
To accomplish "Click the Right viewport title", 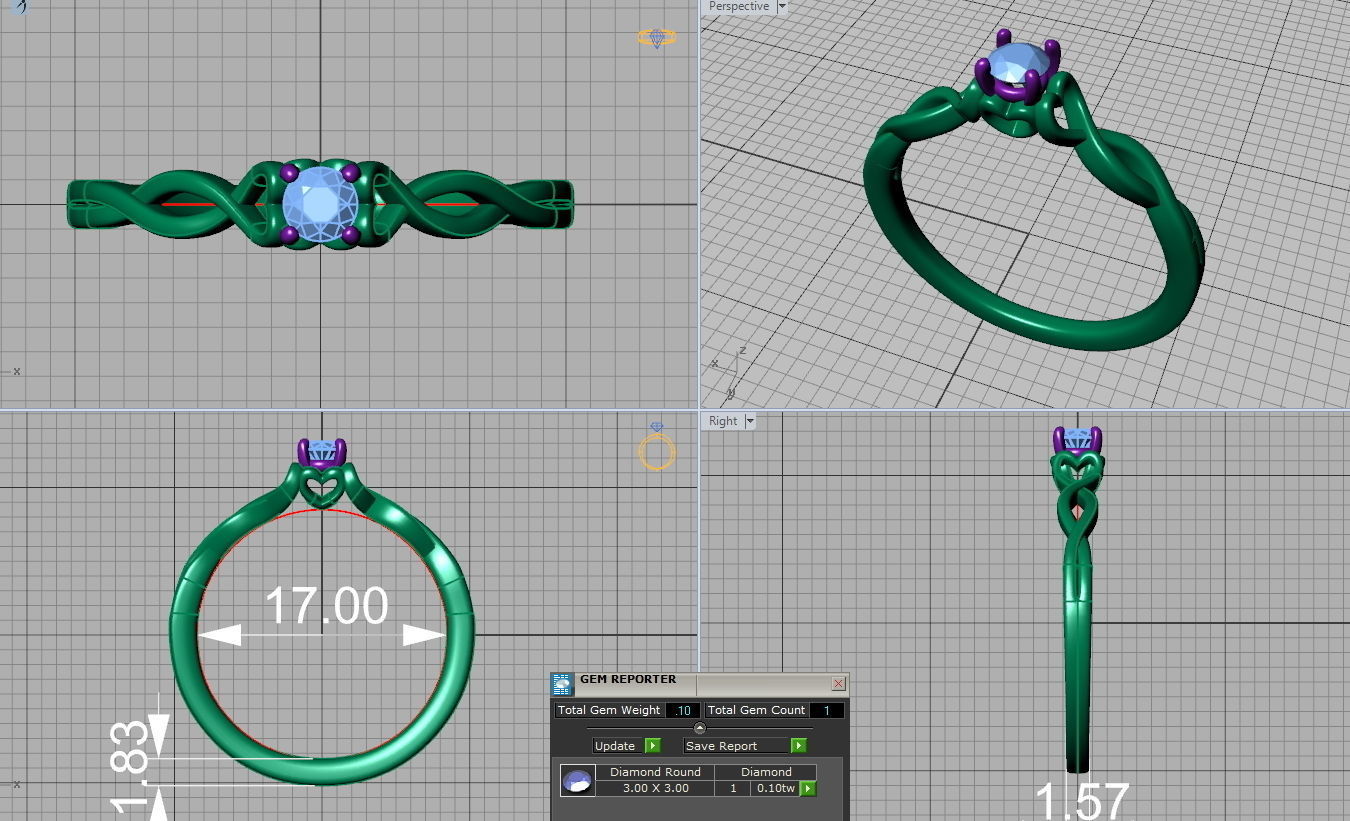I will click(x=723, y=421).
